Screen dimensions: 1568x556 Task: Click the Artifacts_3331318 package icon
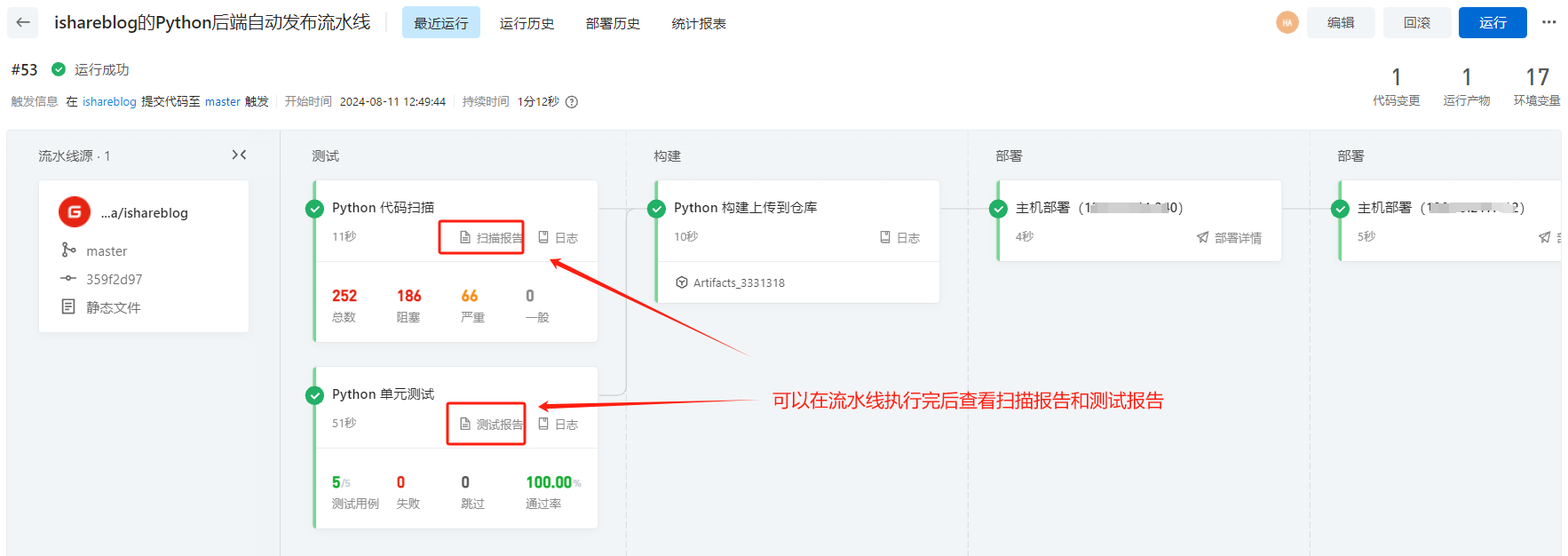pos(682,282)
